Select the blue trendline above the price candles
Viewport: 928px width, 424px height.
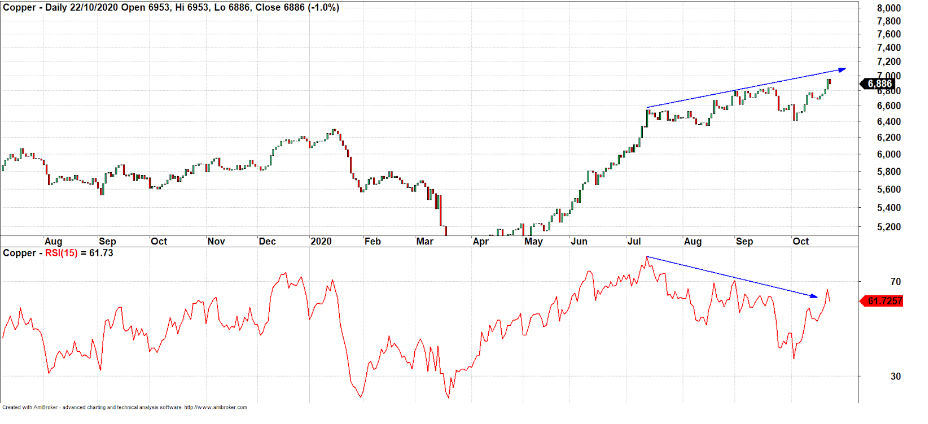tap(740, 89)
